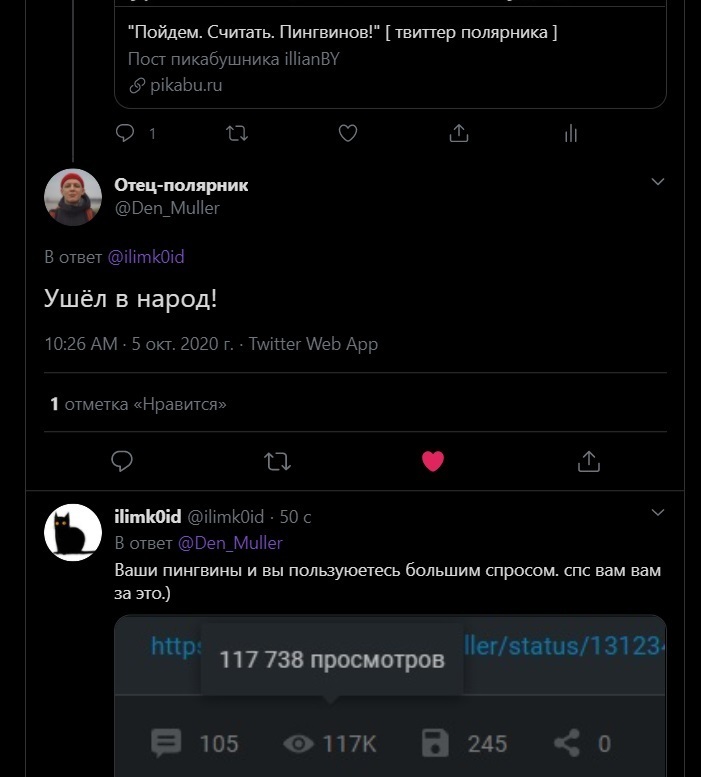
Task: Reply to the top pikabu link tweet
Action: pos(125,133)
